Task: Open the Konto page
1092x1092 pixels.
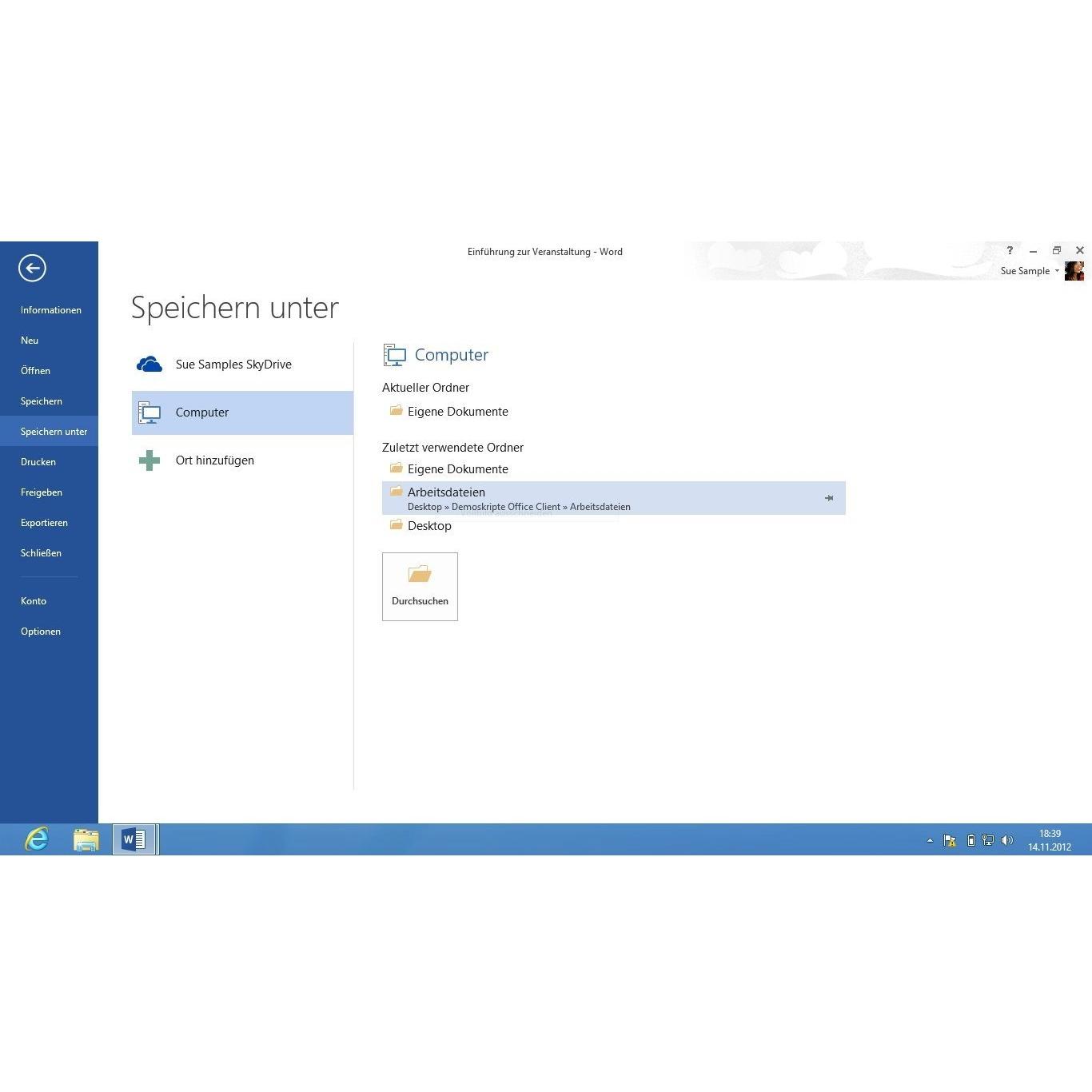Action: point(34,601)
